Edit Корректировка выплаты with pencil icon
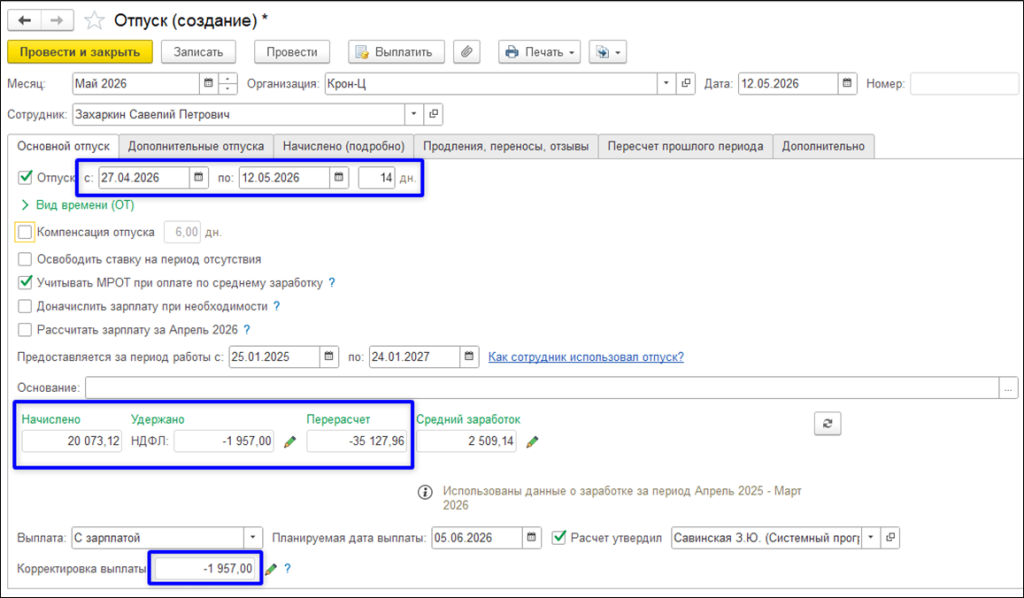This screenshot has width=1024, height=598. coord(271,569)
